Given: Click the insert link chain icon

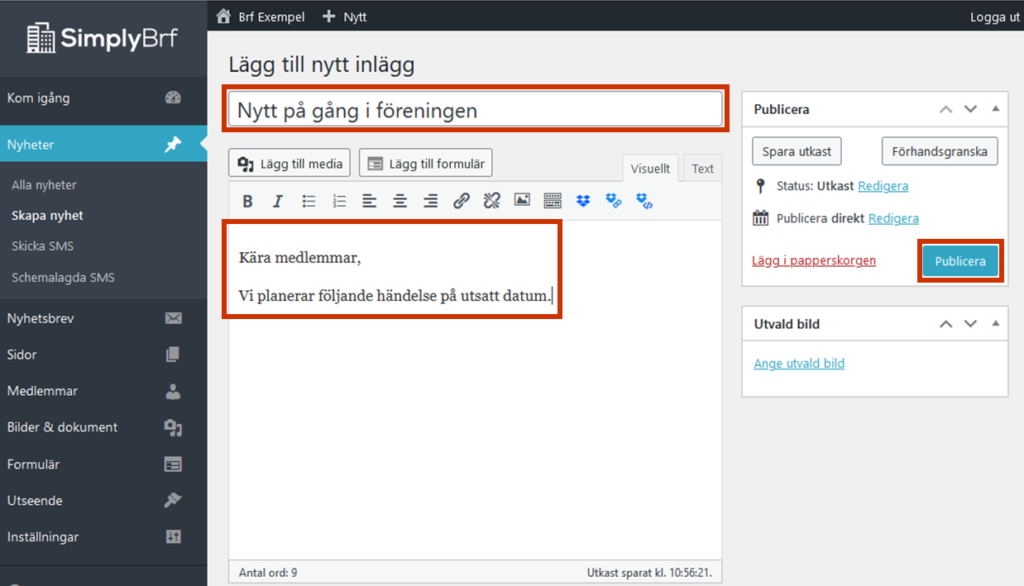Looking at the screenshot, I should coord(461,201).
